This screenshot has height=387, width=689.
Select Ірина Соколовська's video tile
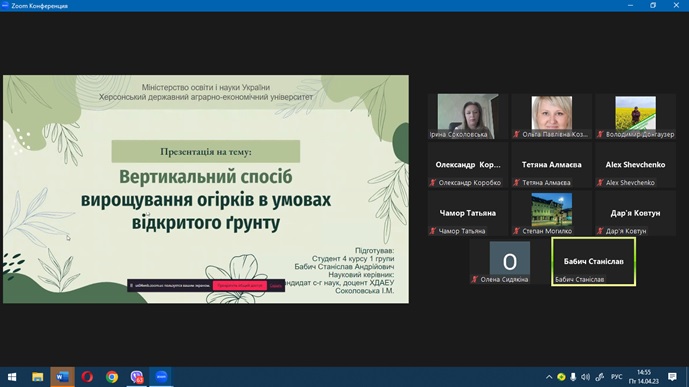[468, 116]
